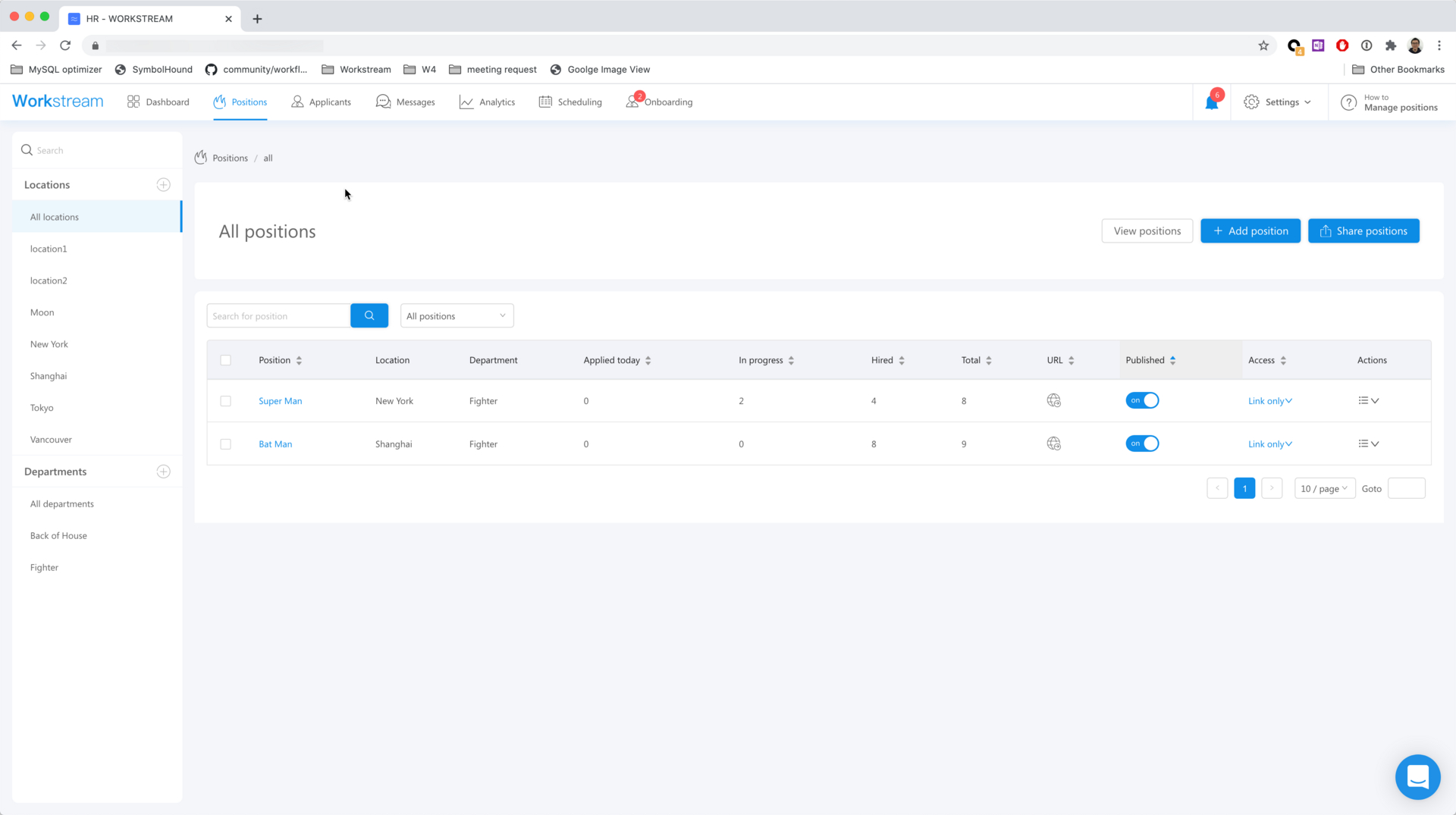Bookmark this page with the star icon

tap(1263, 45)
